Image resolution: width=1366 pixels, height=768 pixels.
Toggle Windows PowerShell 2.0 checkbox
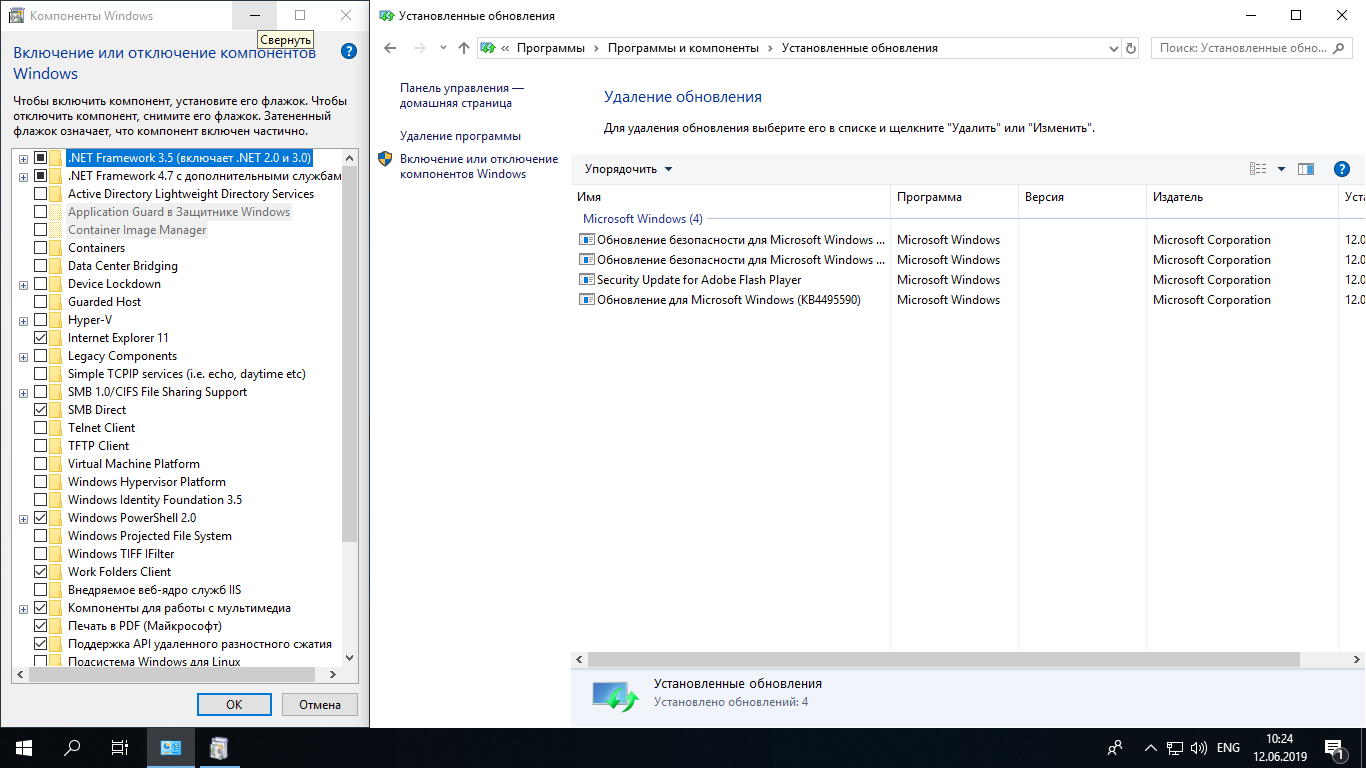pos(40,518)
